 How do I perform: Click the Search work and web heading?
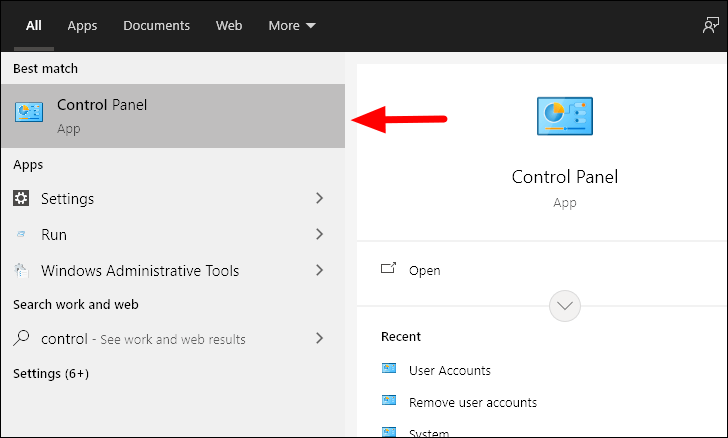[76, 304]
